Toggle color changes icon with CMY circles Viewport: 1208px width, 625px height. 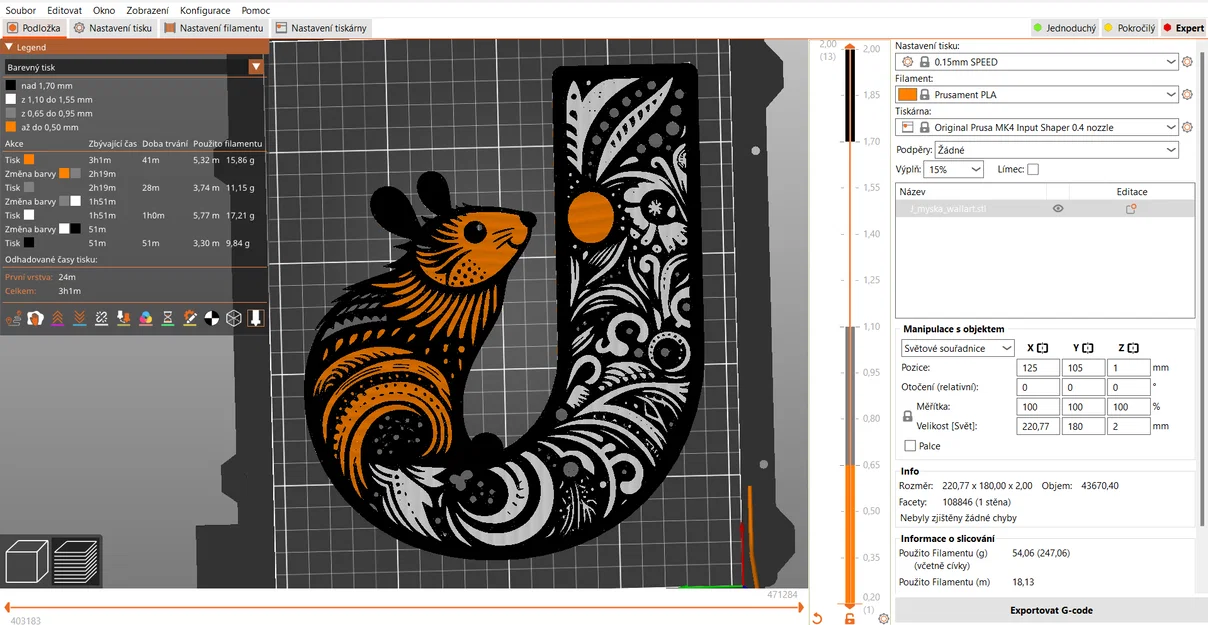coord(145,318)
